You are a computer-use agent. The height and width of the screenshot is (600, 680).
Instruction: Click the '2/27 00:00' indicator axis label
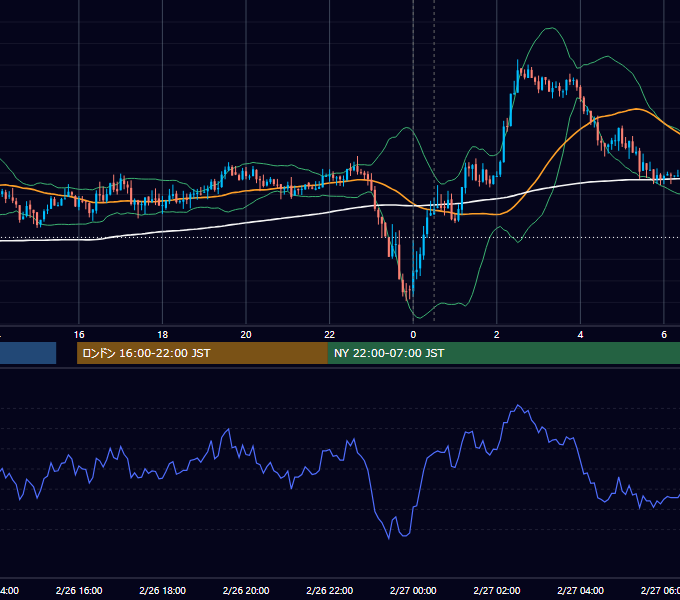point(413,590)
